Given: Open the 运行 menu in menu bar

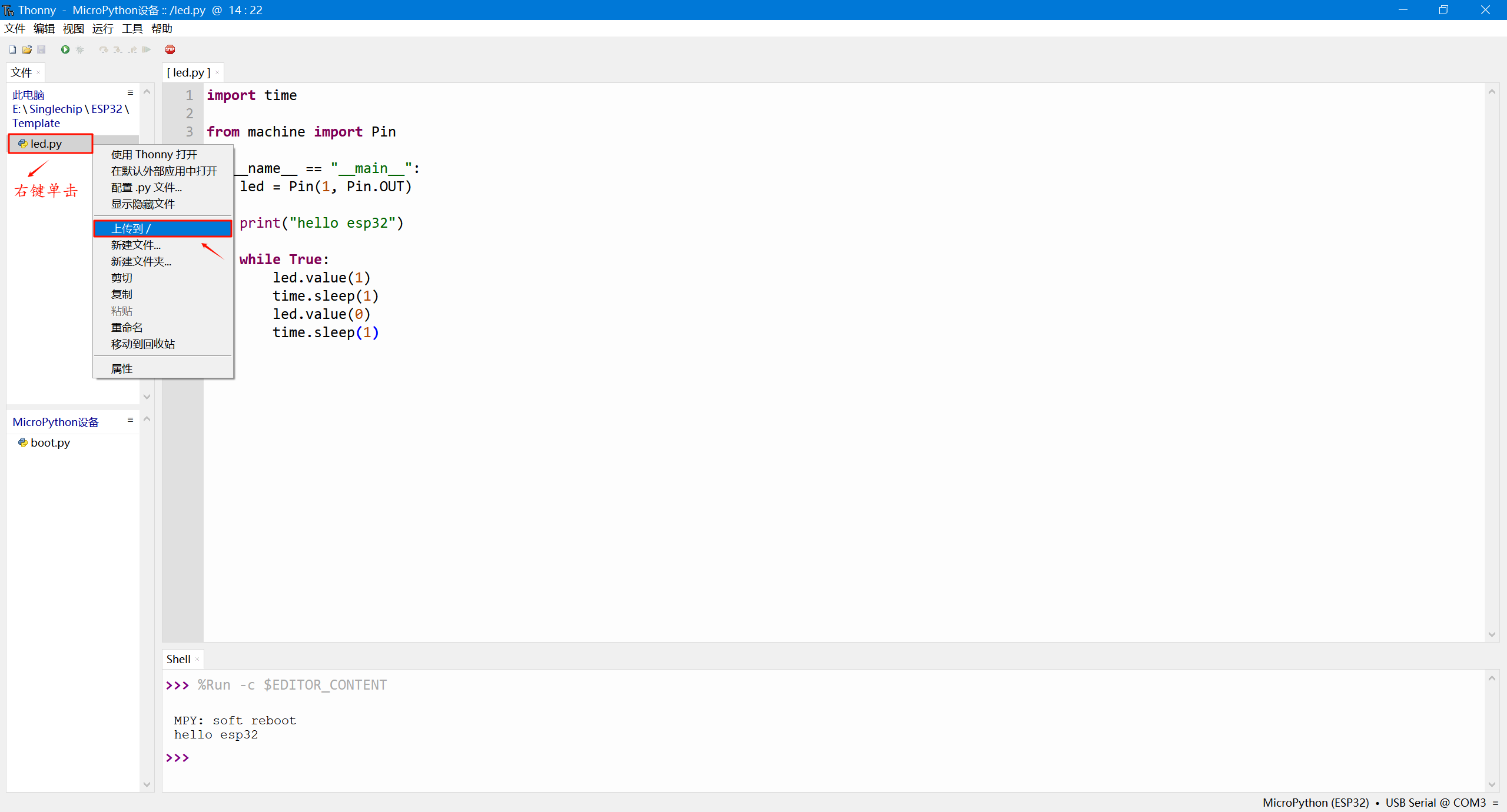Looking at the screenshot, I should 102,28.
